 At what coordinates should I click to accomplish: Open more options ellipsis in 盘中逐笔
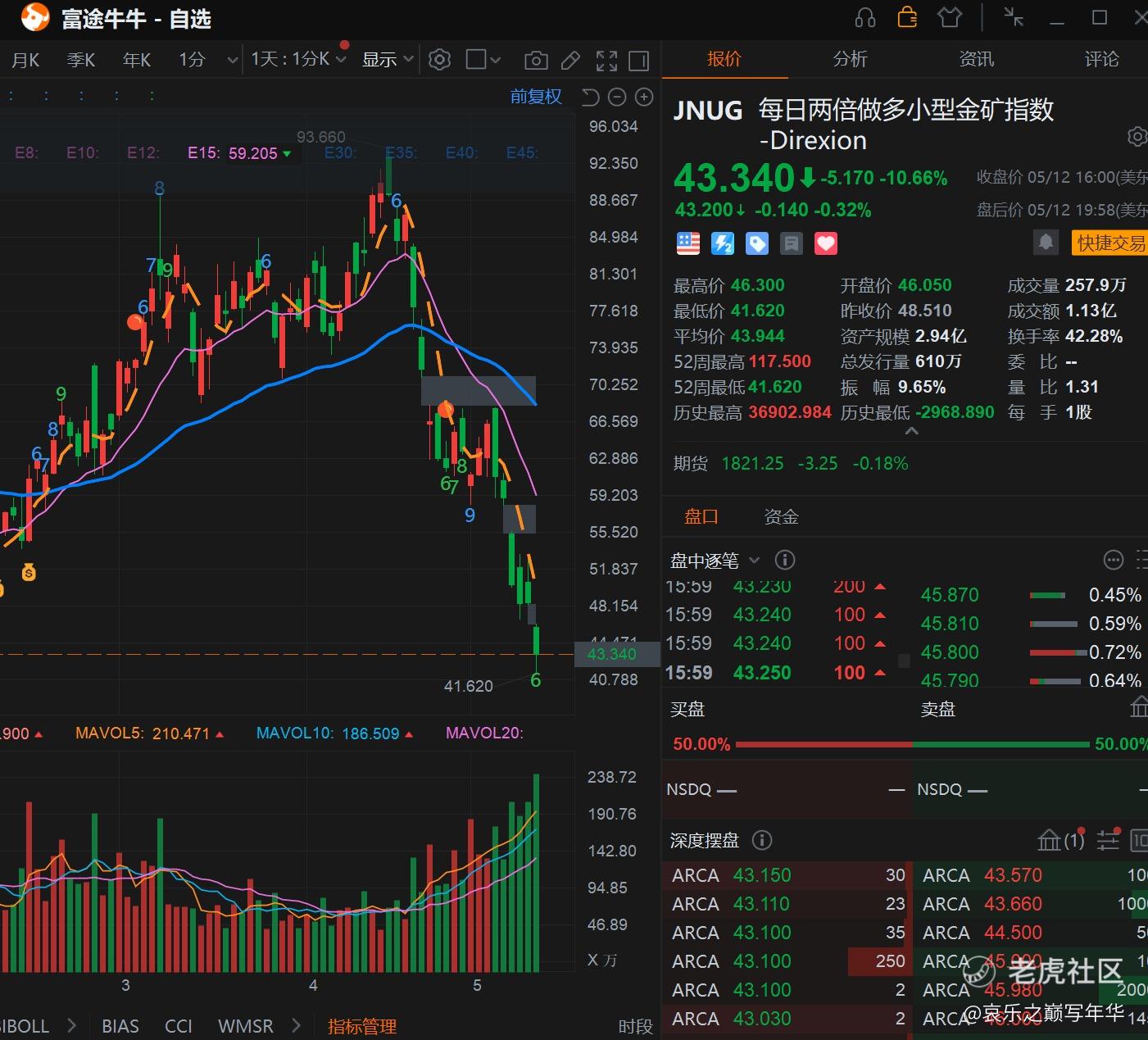click(x=1114, y=561)
